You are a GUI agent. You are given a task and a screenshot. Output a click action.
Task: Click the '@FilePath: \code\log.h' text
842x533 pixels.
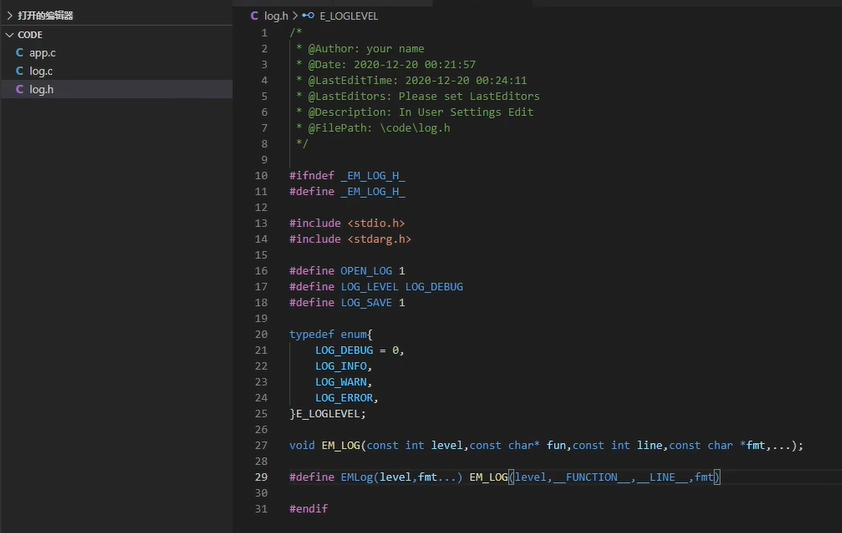point(379,128)
